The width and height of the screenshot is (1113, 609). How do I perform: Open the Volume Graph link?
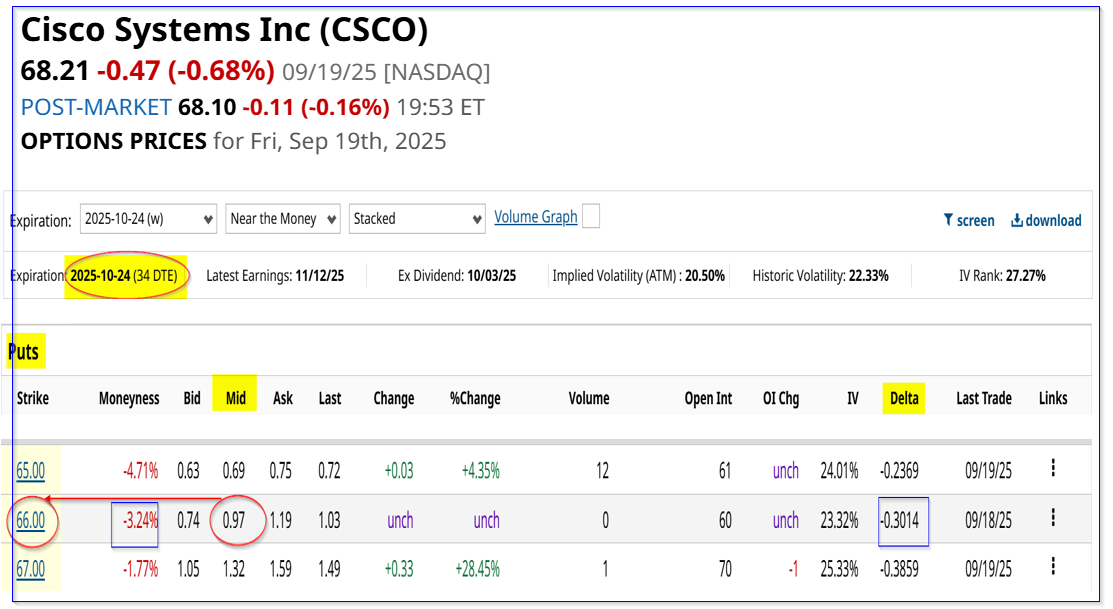click(536, 216)
